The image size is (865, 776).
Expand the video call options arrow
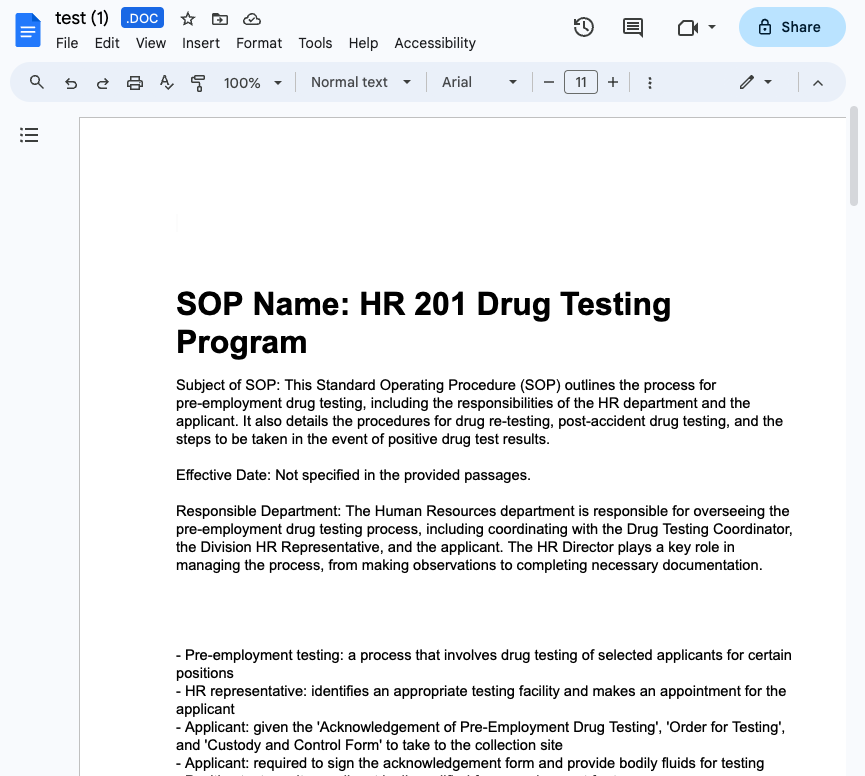(x=712, y=27)
